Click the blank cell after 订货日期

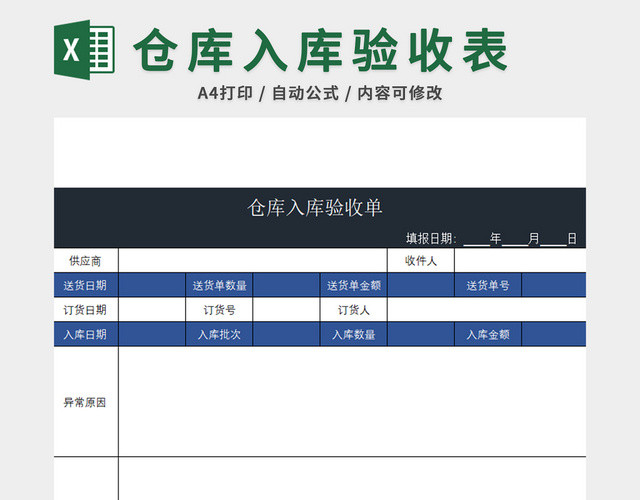tap(152, 310)
